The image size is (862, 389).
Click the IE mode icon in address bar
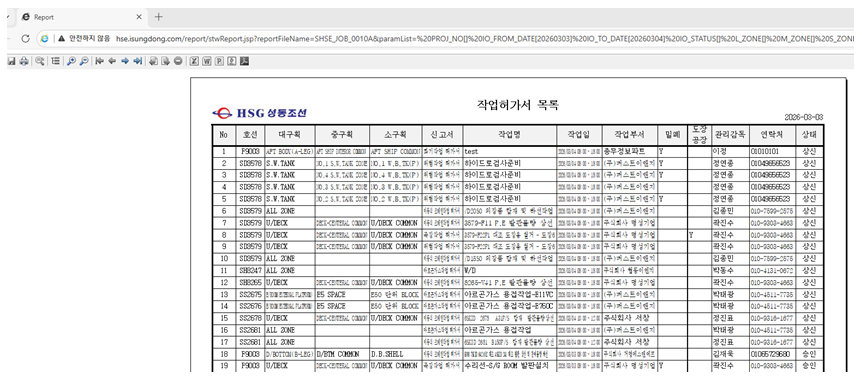pos(44,38)
